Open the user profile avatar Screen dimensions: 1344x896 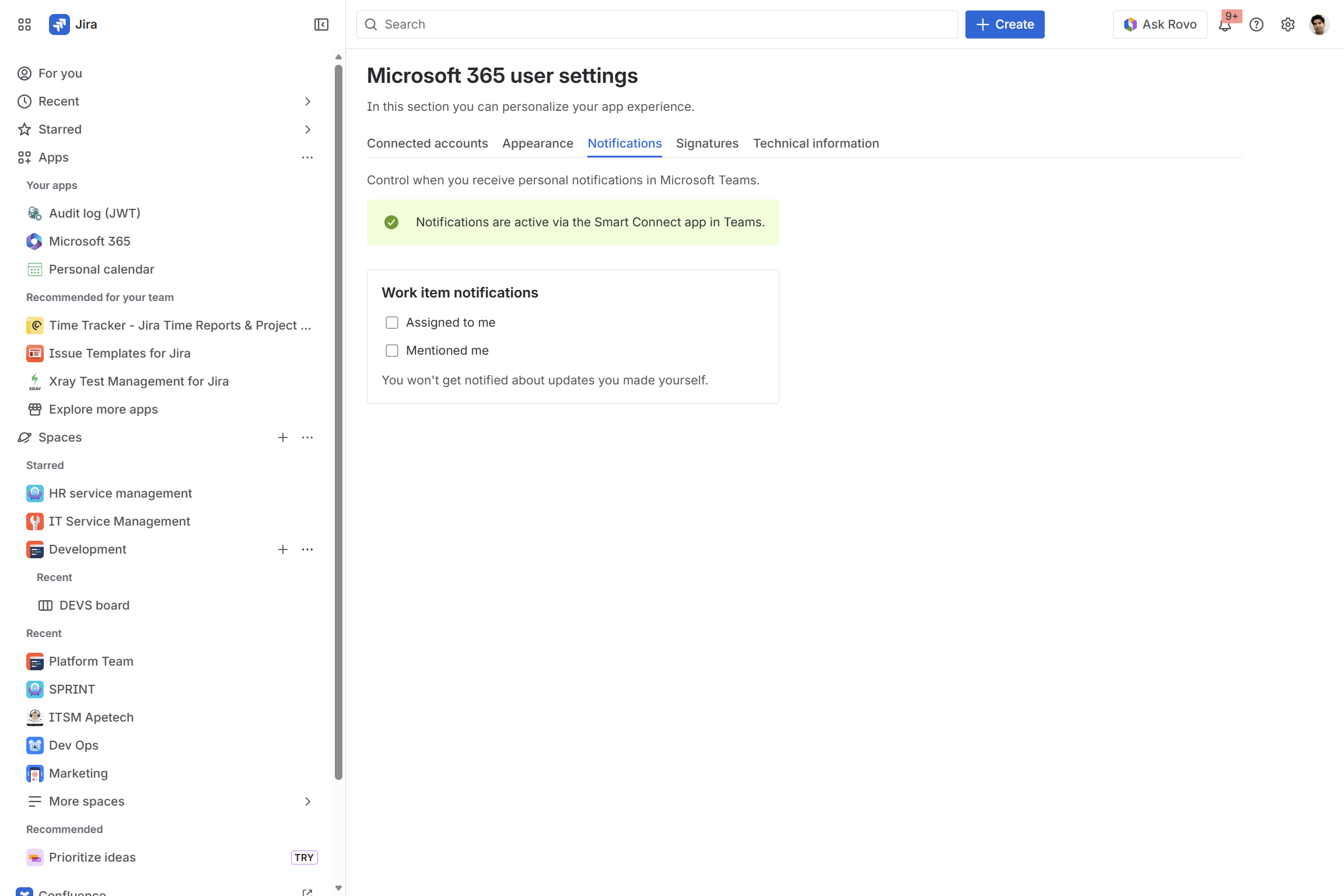coord(1319,24)
